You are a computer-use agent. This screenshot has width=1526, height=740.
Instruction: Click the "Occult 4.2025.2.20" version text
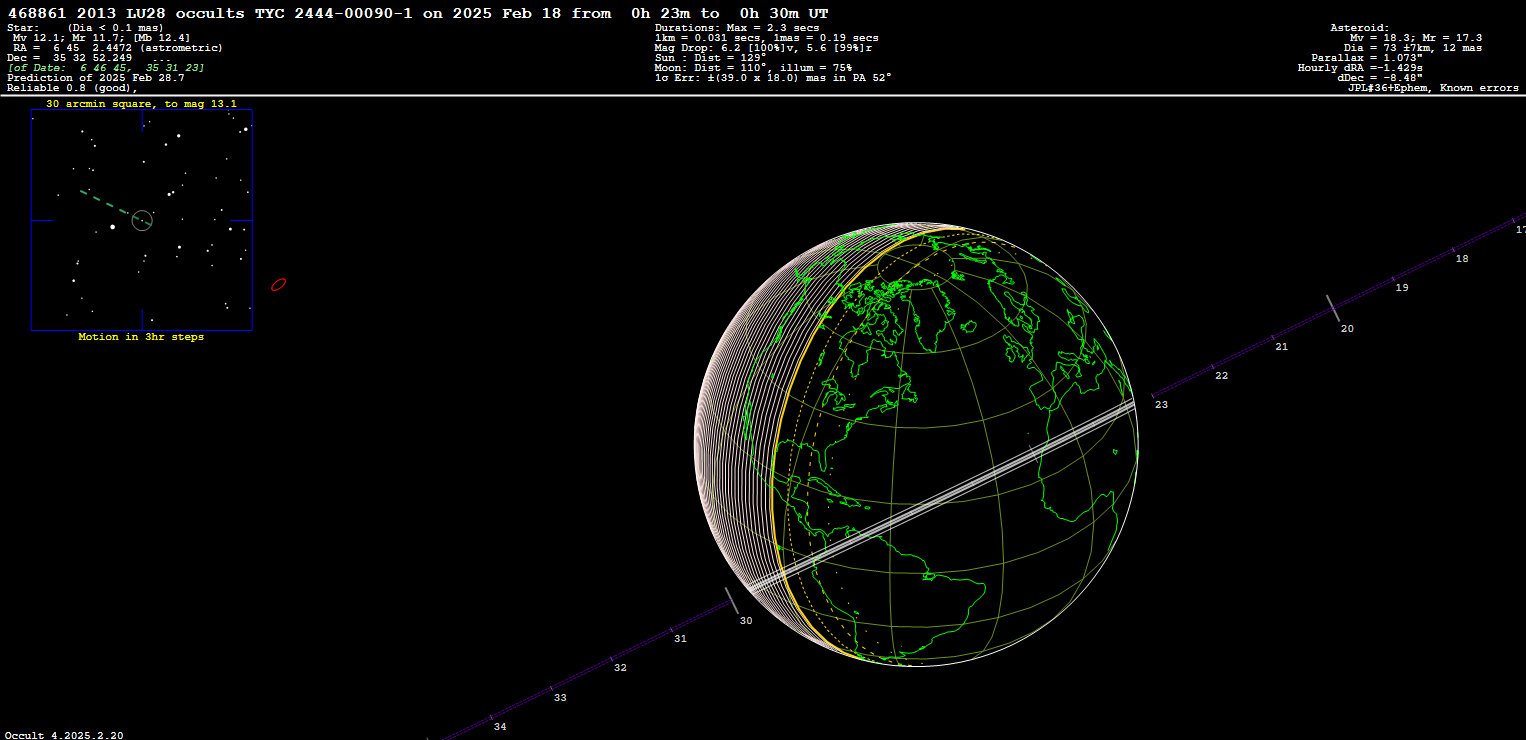coord(64,735)
